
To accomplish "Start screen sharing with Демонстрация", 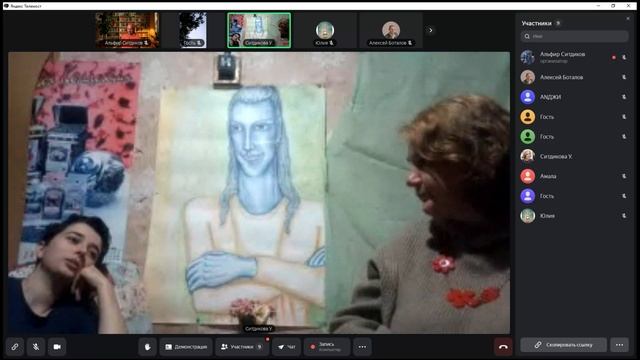I will click(x=186, y=347).
